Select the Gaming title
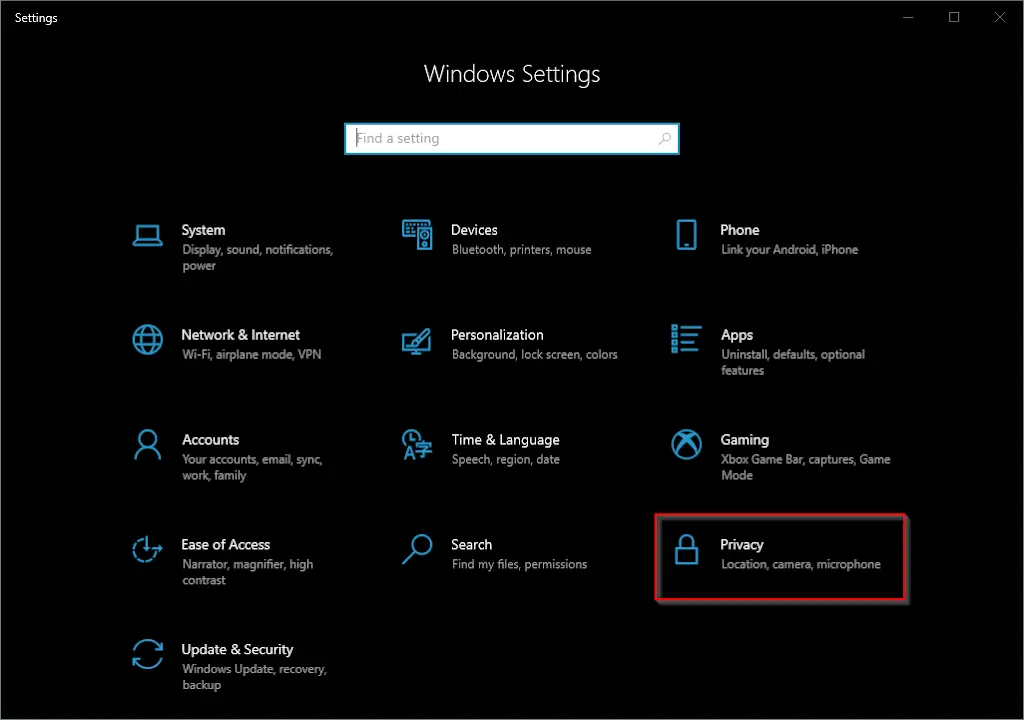1024x720 pixels. point(744,440)
